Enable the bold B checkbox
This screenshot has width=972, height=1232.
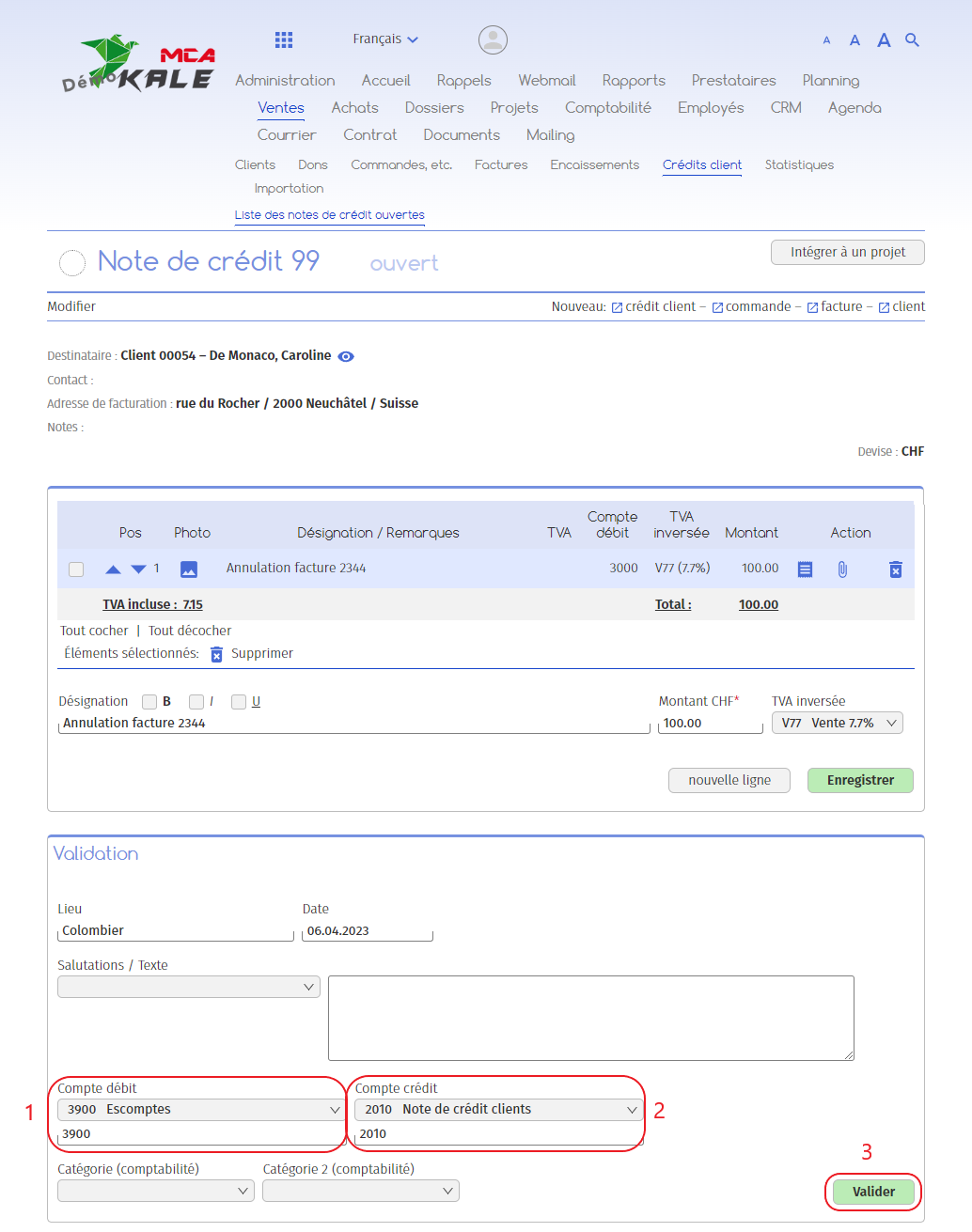pos(149,702)
